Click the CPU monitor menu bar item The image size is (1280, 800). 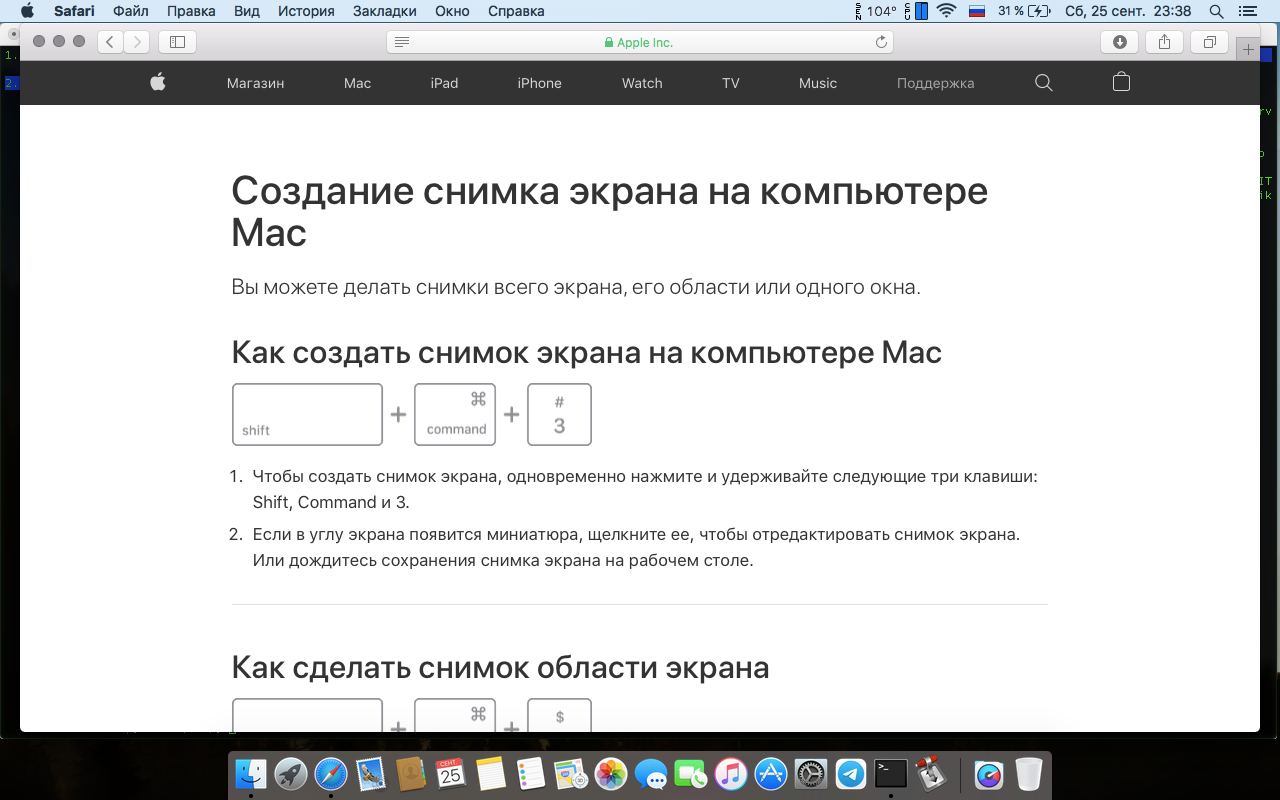[916, 11]
